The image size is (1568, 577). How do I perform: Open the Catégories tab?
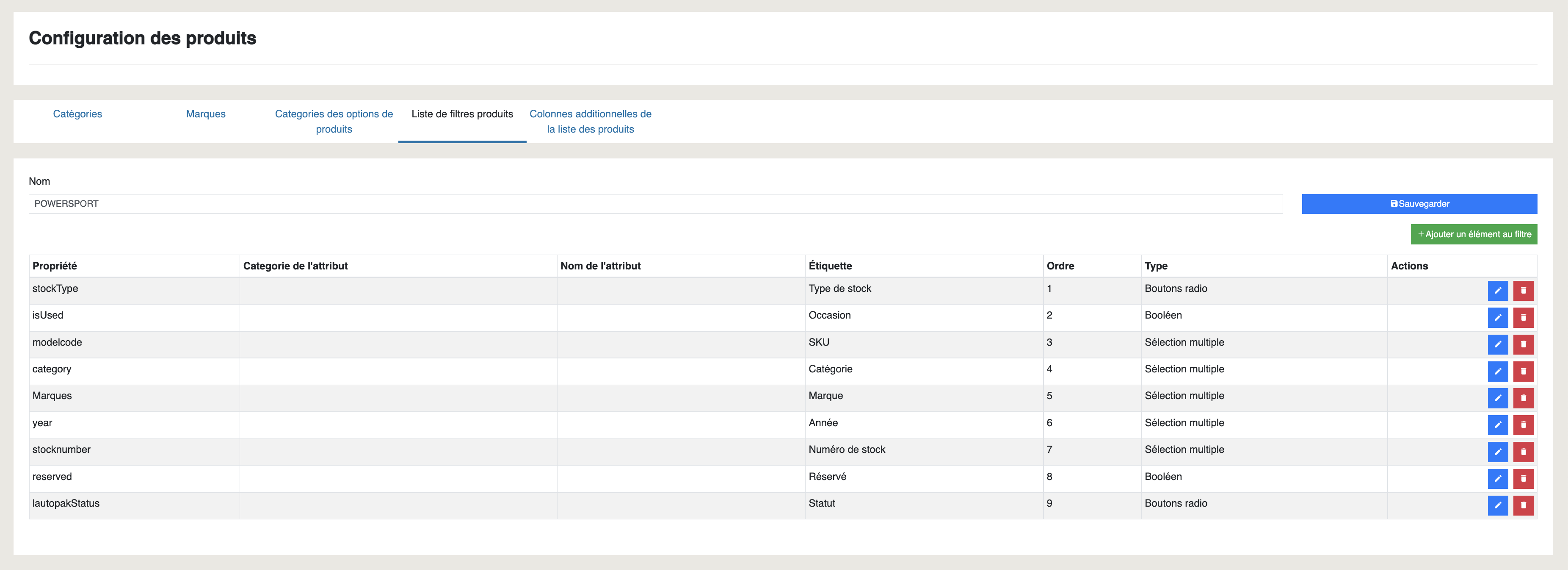point(77,114)
